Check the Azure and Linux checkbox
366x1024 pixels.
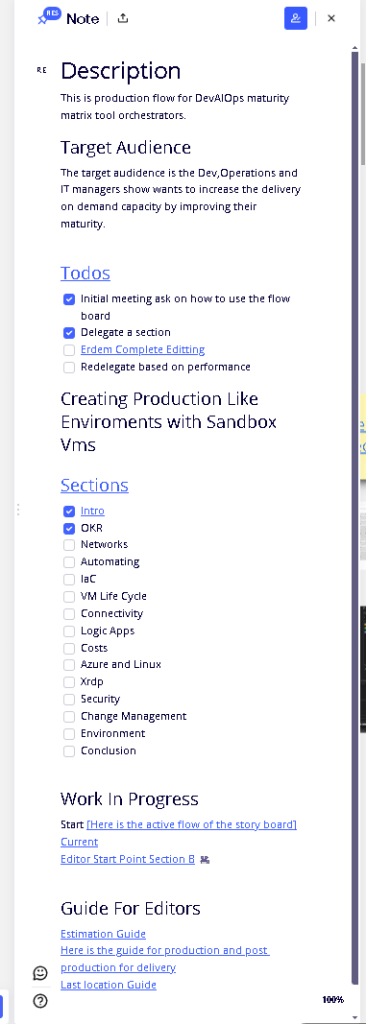(x=69, y=665)
